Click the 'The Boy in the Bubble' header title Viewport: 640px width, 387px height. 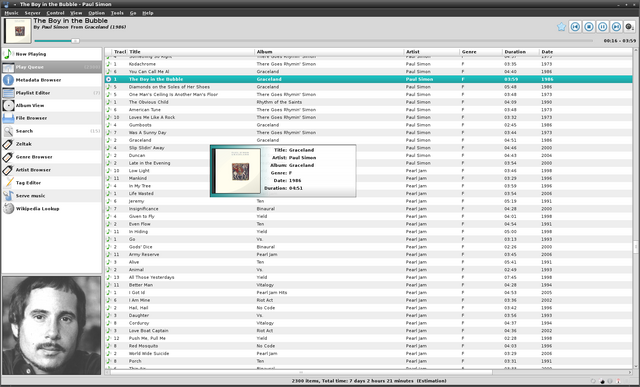click(71, 20)
